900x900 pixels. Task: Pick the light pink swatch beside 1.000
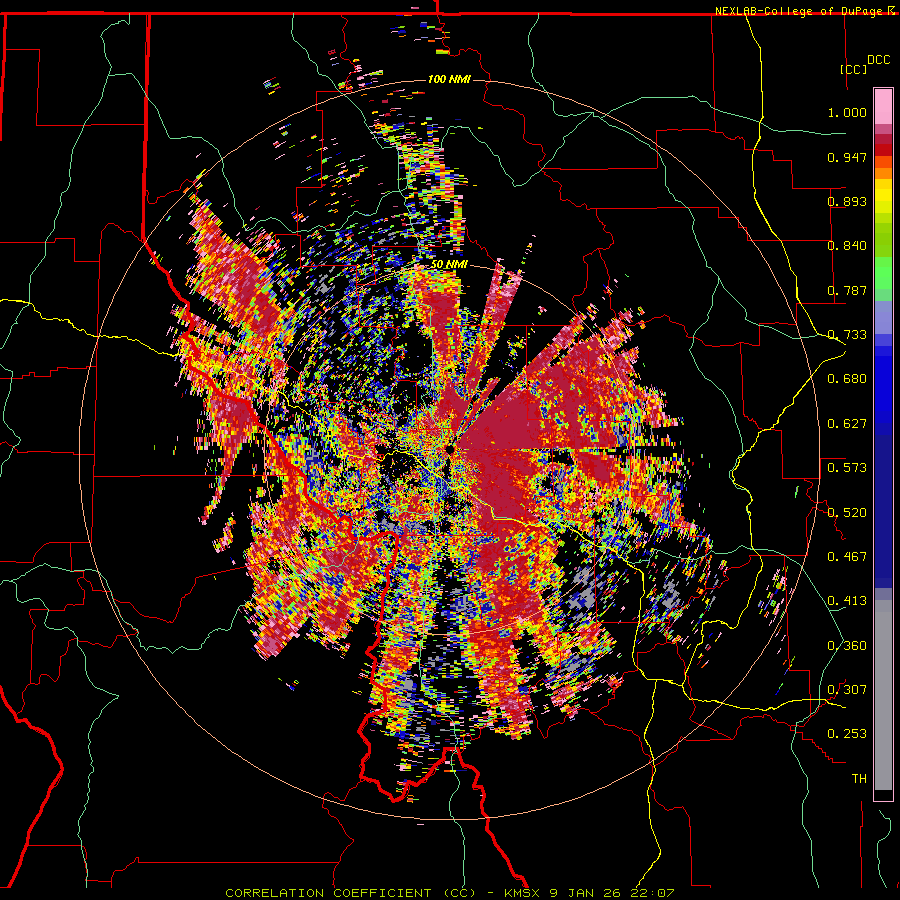(x=883, y=107)
